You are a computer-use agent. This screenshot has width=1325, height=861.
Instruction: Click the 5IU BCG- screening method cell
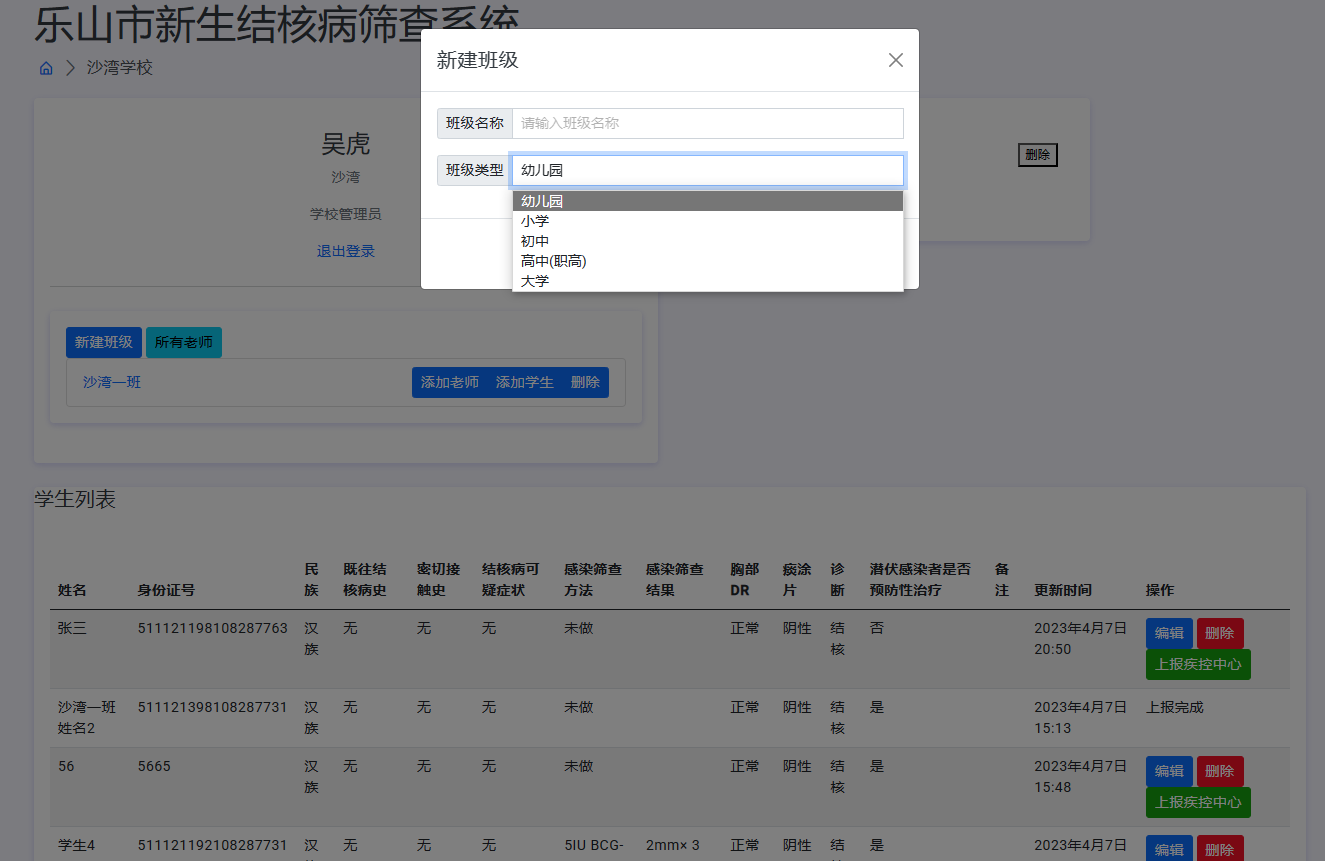click(x=594, y=845)
